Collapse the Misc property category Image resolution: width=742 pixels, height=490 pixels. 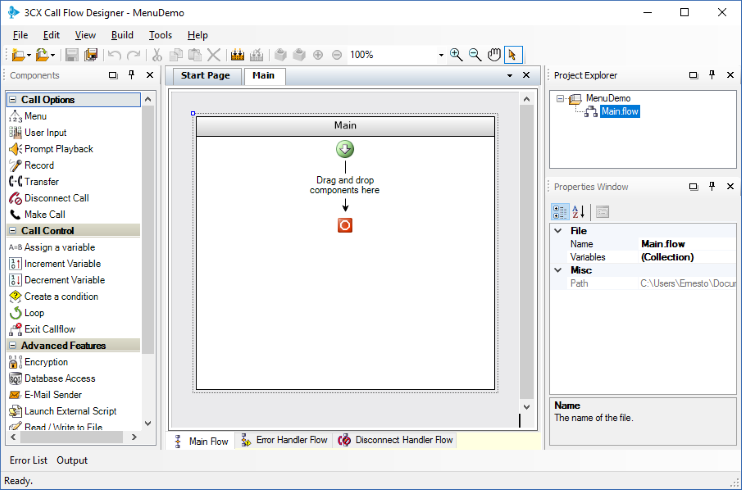[x=558, y=270]
